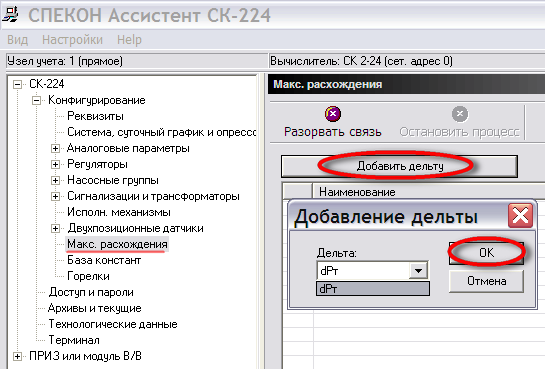This screenshot has width=545, height=369.
Task: Close the Добавление дельты dialog
Action: coord(520,216)
